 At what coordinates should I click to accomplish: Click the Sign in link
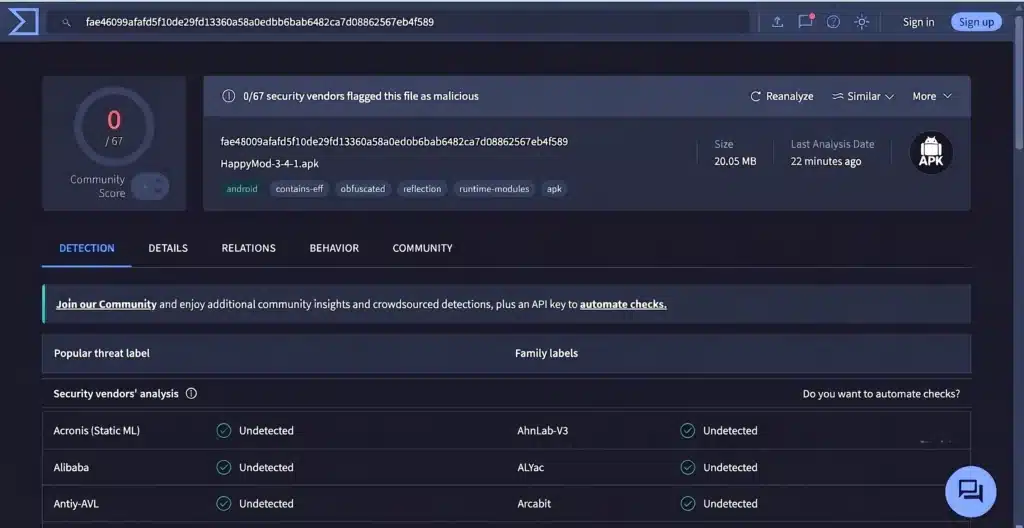pos(918,22)
